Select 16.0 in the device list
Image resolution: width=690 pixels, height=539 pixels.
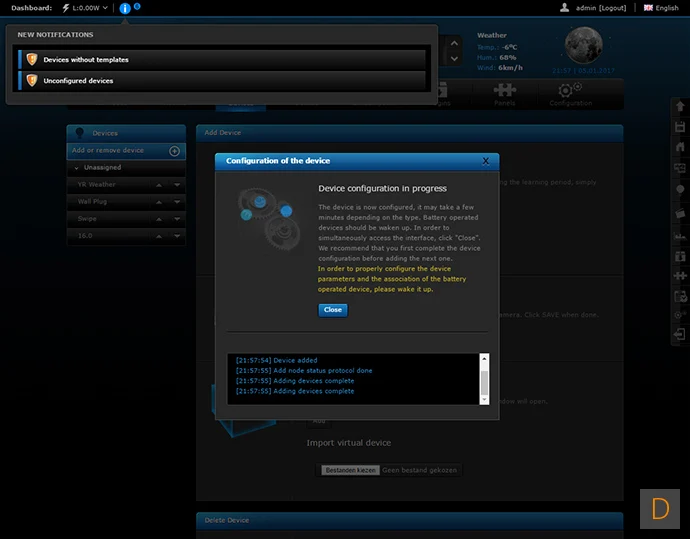85,236
